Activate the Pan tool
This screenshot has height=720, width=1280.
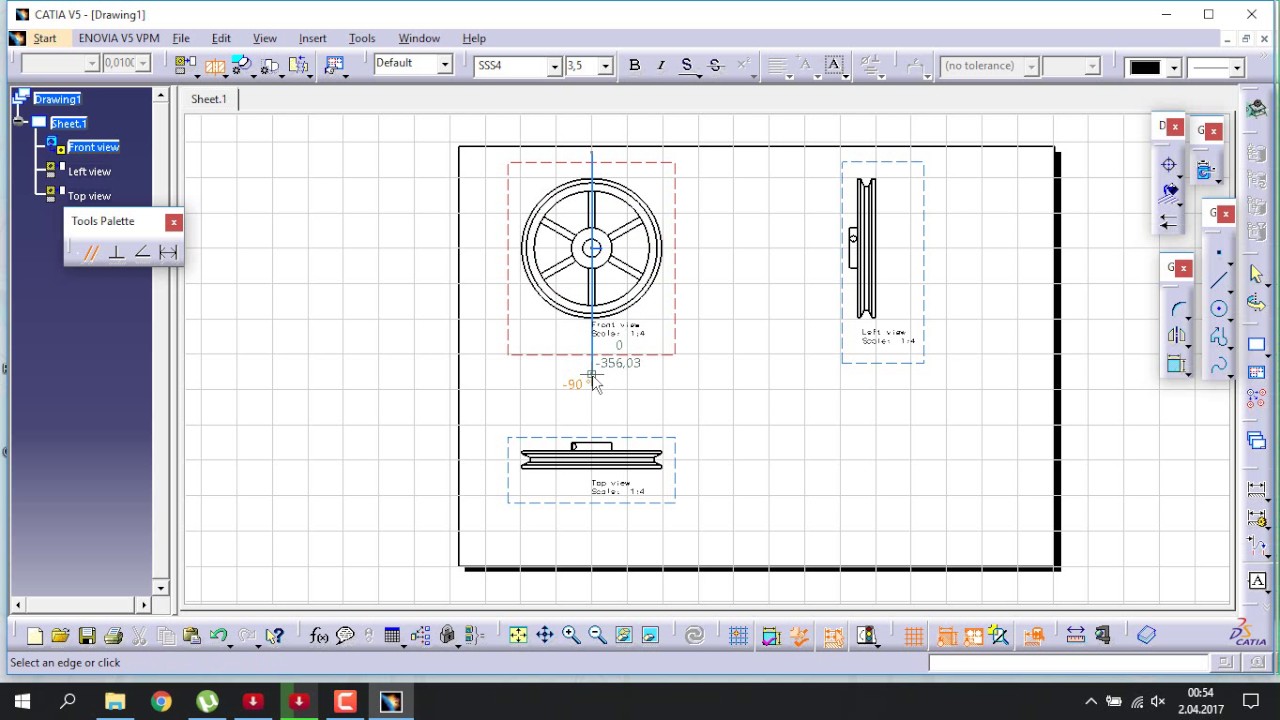(x=545, y=636)
